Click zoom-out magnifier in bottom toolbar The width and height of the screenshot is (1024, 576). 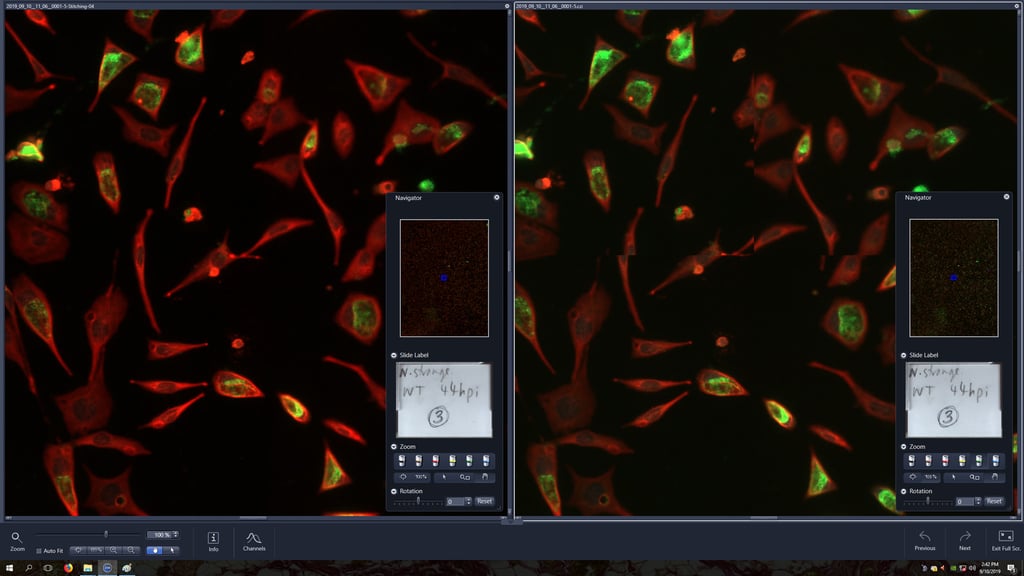tap(131, 550)
